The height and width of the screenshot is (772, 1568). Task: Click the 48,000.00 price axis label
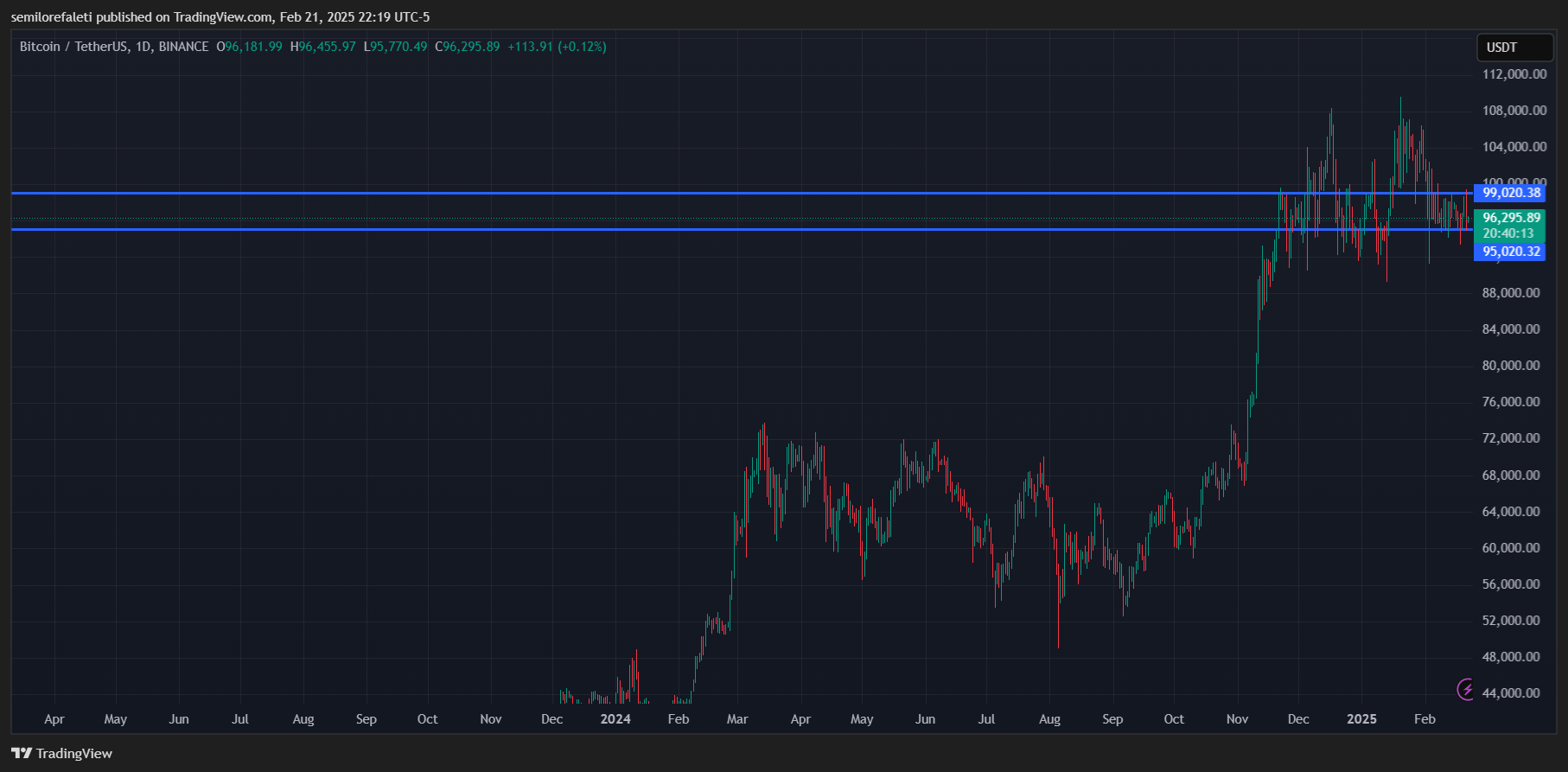(1511, 657)
